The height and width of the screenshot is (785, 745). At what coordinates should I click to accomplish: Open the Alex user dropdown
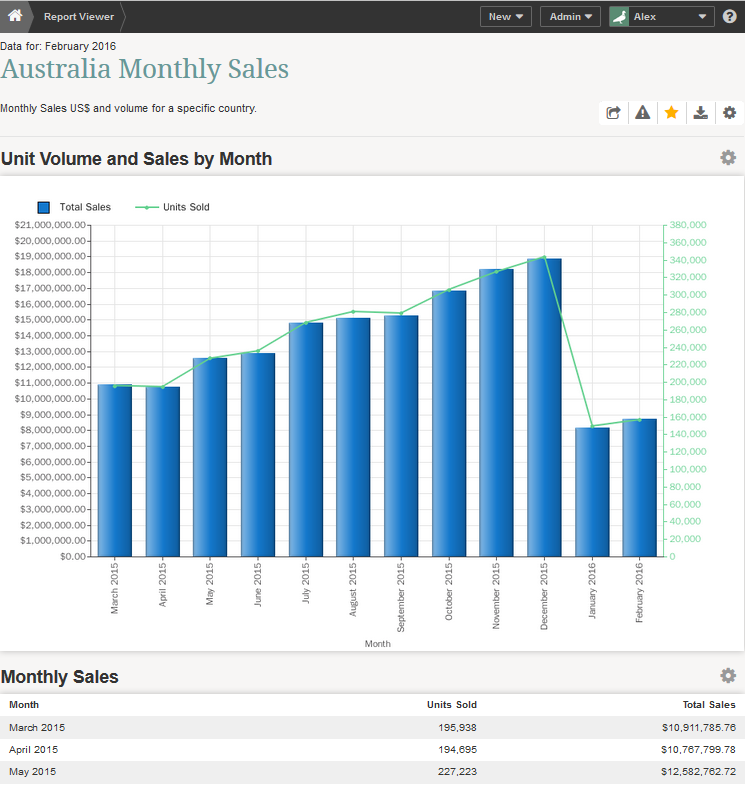coord(661,17)
